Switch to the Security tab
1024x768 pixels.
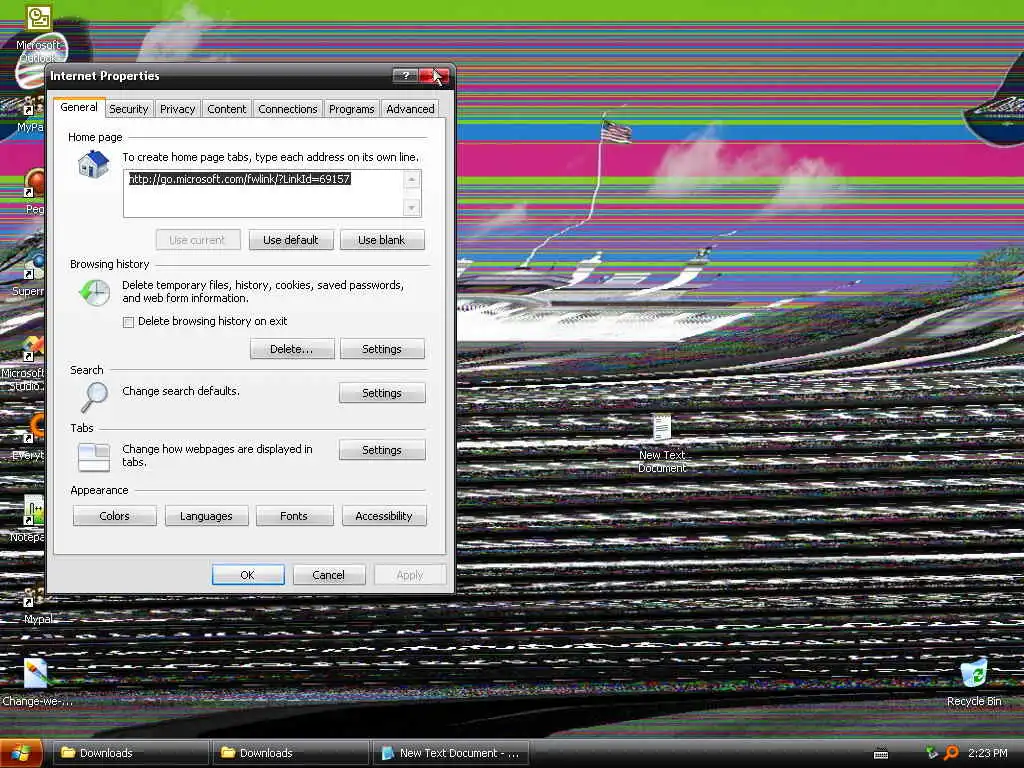click(x=129, y=109)
